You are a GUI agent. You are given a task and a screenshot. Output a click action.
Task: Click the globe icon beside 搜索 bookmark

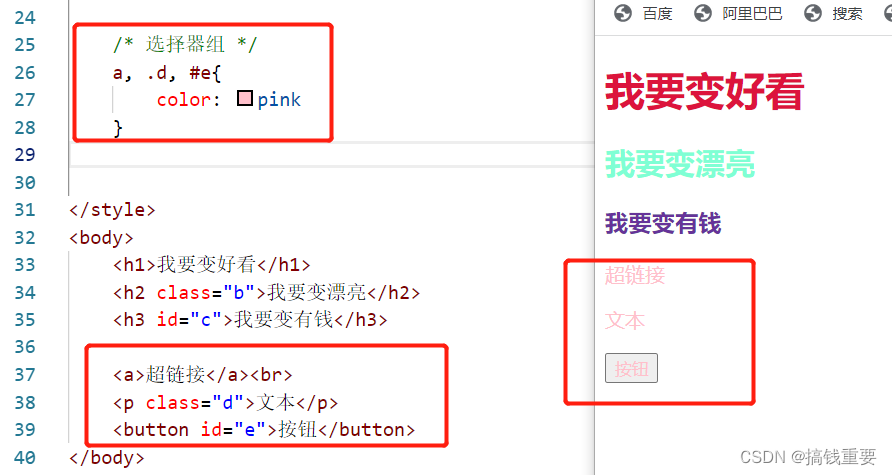click(813, 13)
